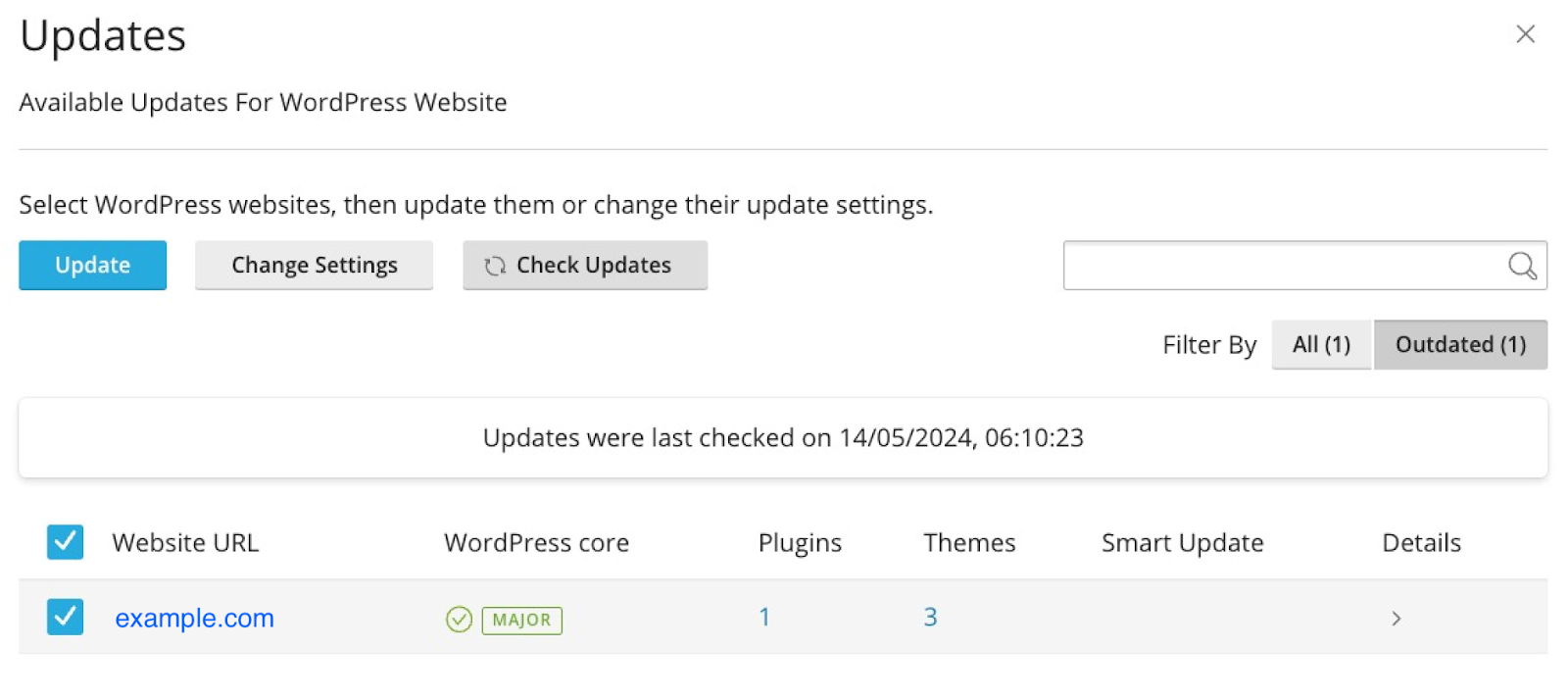The height and width of the screenshot is (698, 1568).
Task: Expand details chevron for example.com
Action: (1396, 619)
